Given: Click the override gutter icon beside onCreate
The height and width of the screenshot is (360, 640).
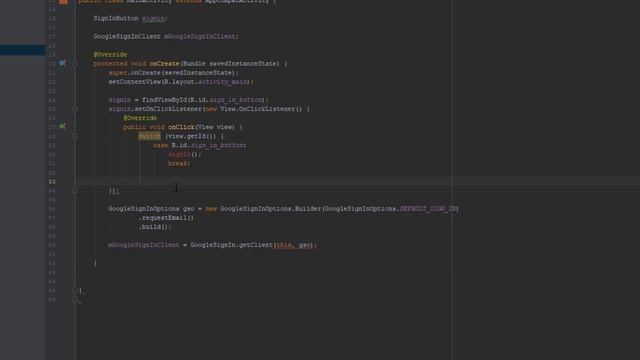Looking at the screenshot, I should tap(62, 63).
